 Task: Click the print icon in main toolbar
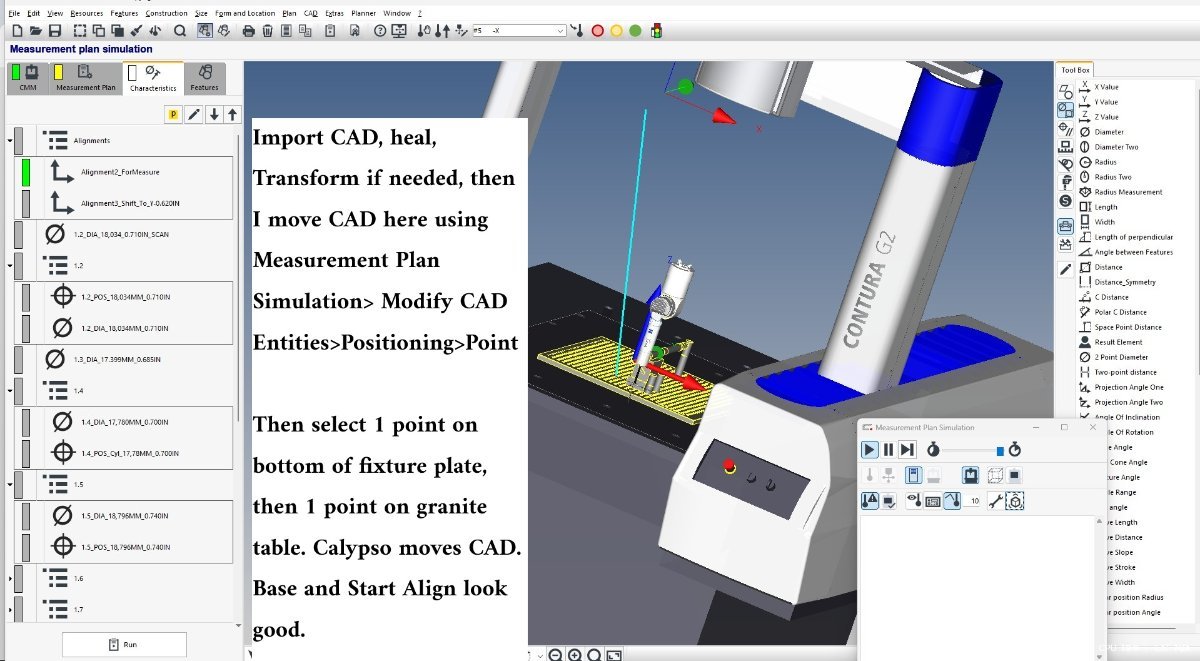[248, 31]
